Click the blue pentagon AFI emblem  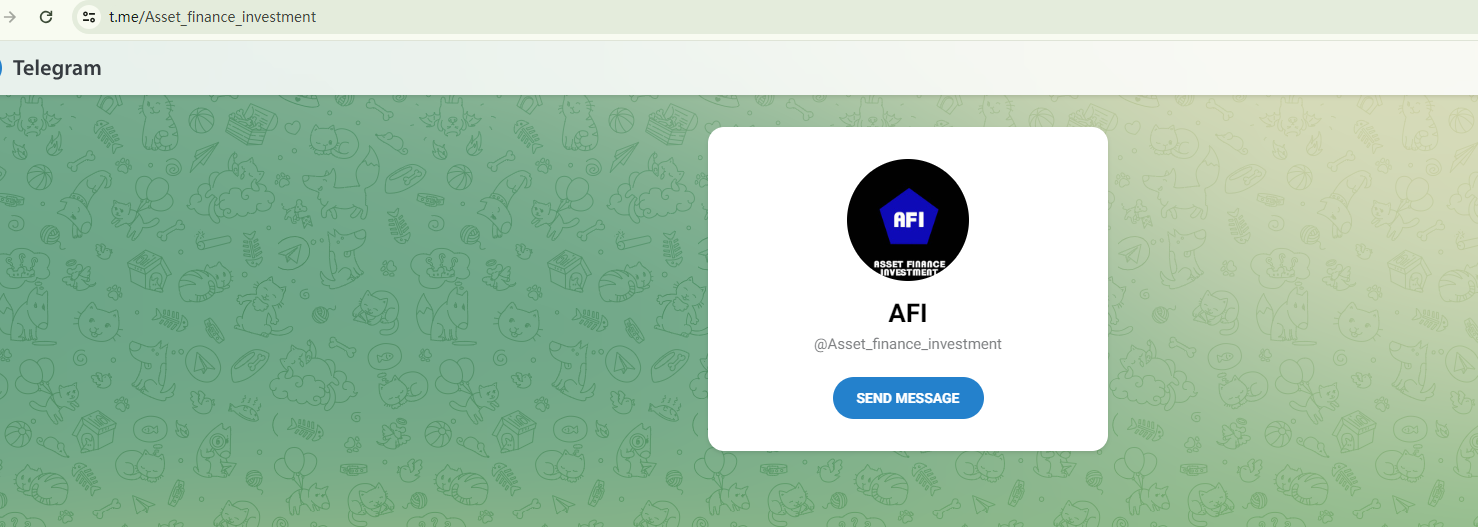tap(908, 217)
